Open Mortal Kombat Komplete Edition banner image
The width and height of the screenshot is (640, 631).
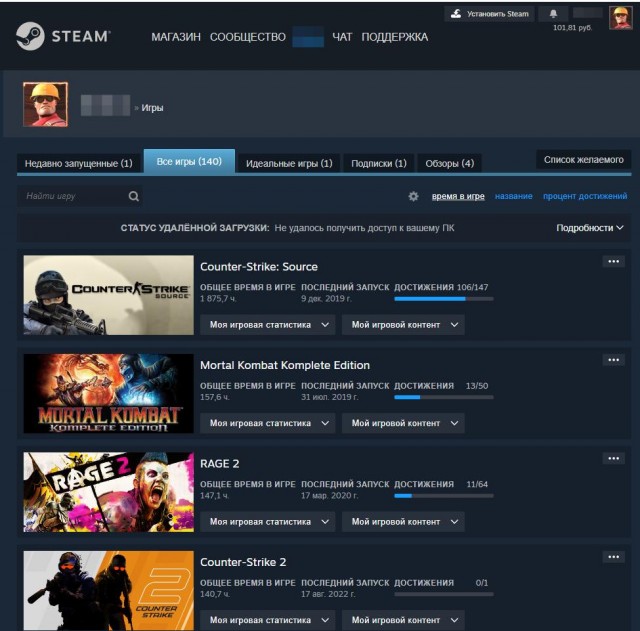109,393
